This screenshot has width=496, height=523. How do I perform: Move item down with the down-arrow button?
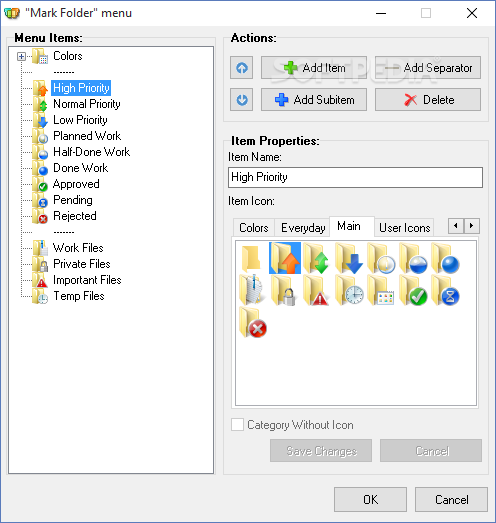pyautogui.click(x=241, y=99)
